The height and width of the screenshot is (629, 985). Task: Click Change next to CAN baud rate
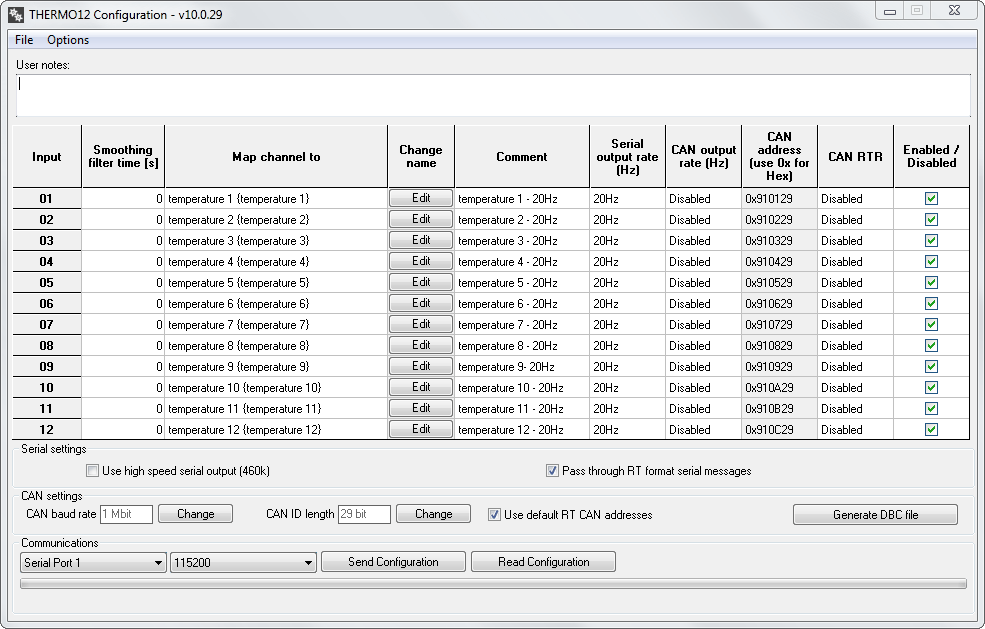pos(195,514)
